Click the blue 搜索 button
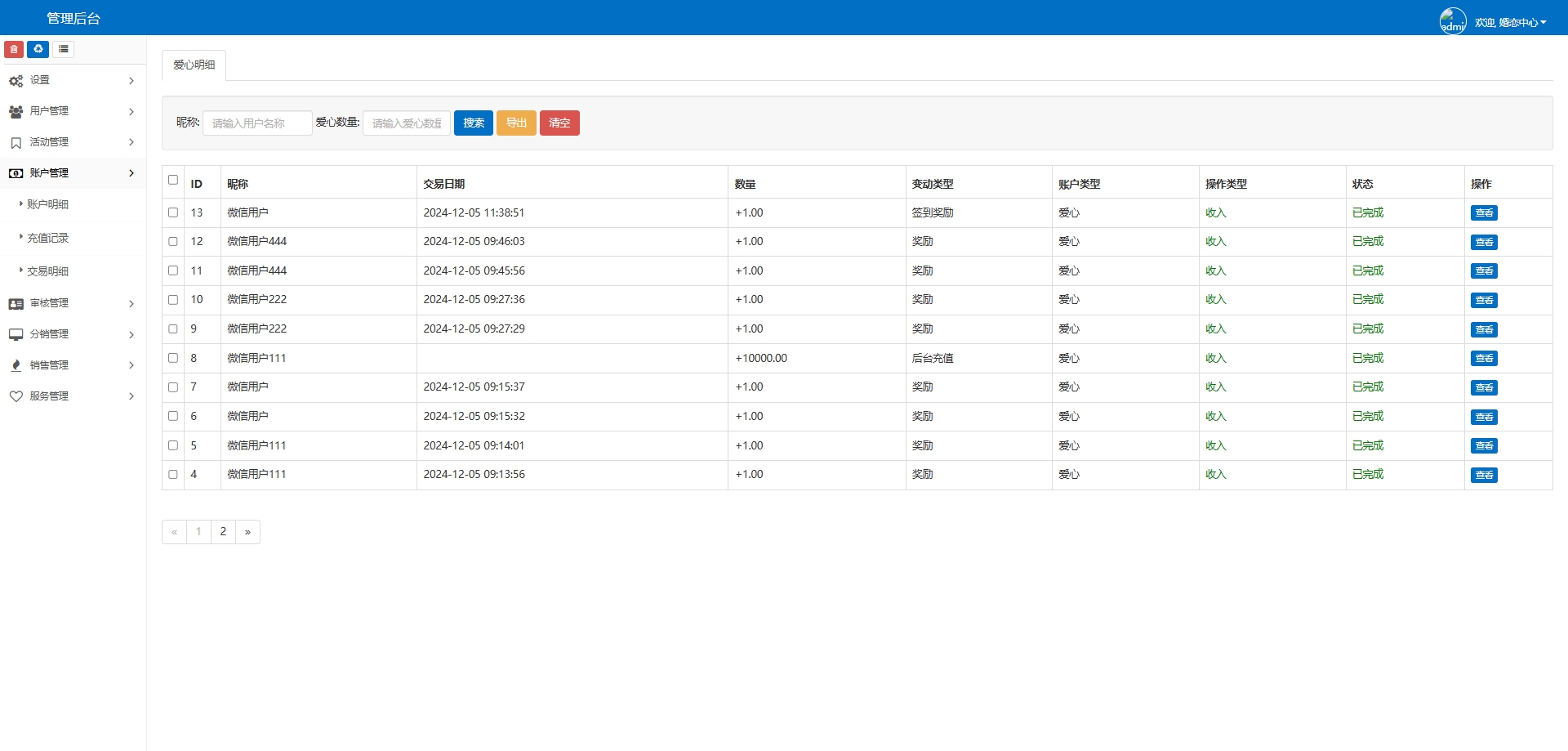Viewport: 1568px width, 751px height. [x=473, y=123]
